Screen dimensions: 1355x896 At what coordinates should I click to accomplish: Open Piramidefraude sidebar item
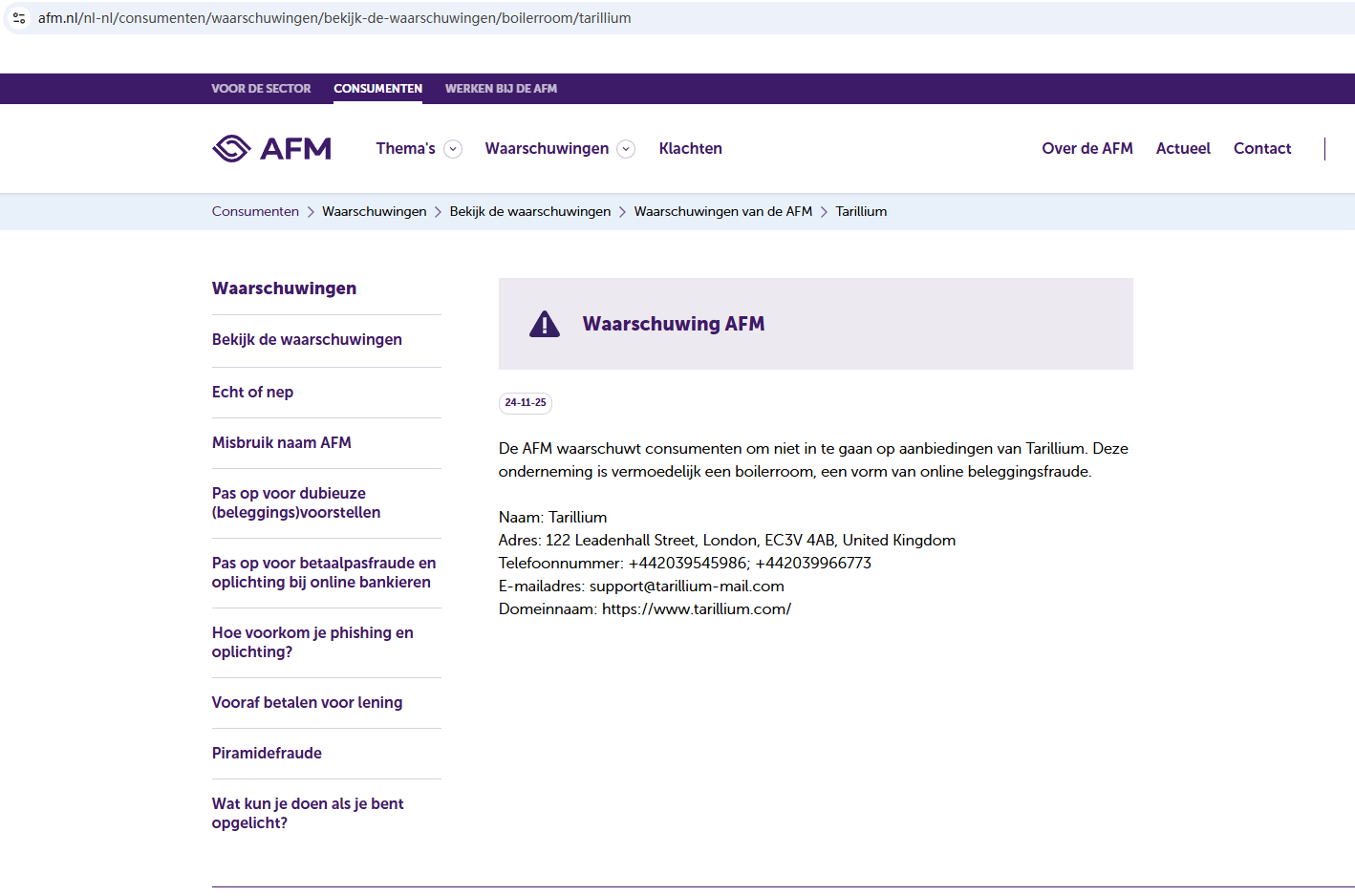[267, 753]
